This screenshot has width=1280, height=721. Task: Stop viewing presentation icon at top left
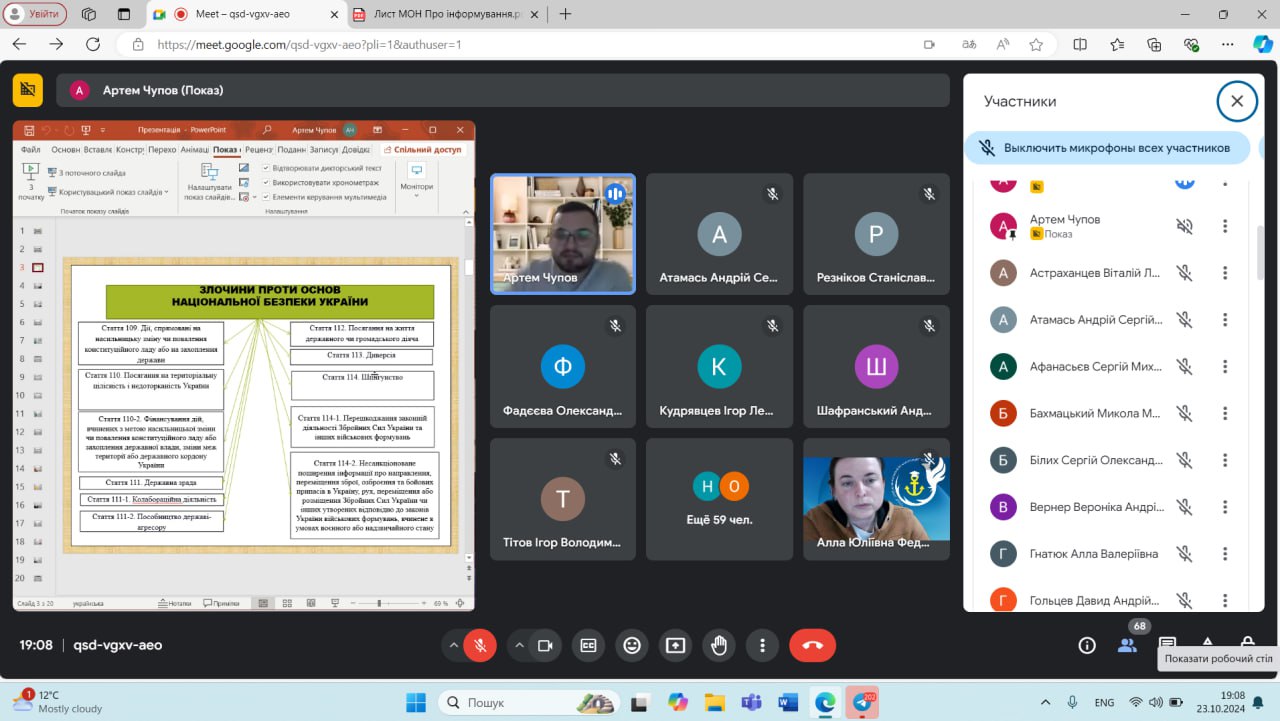(28, 90)
